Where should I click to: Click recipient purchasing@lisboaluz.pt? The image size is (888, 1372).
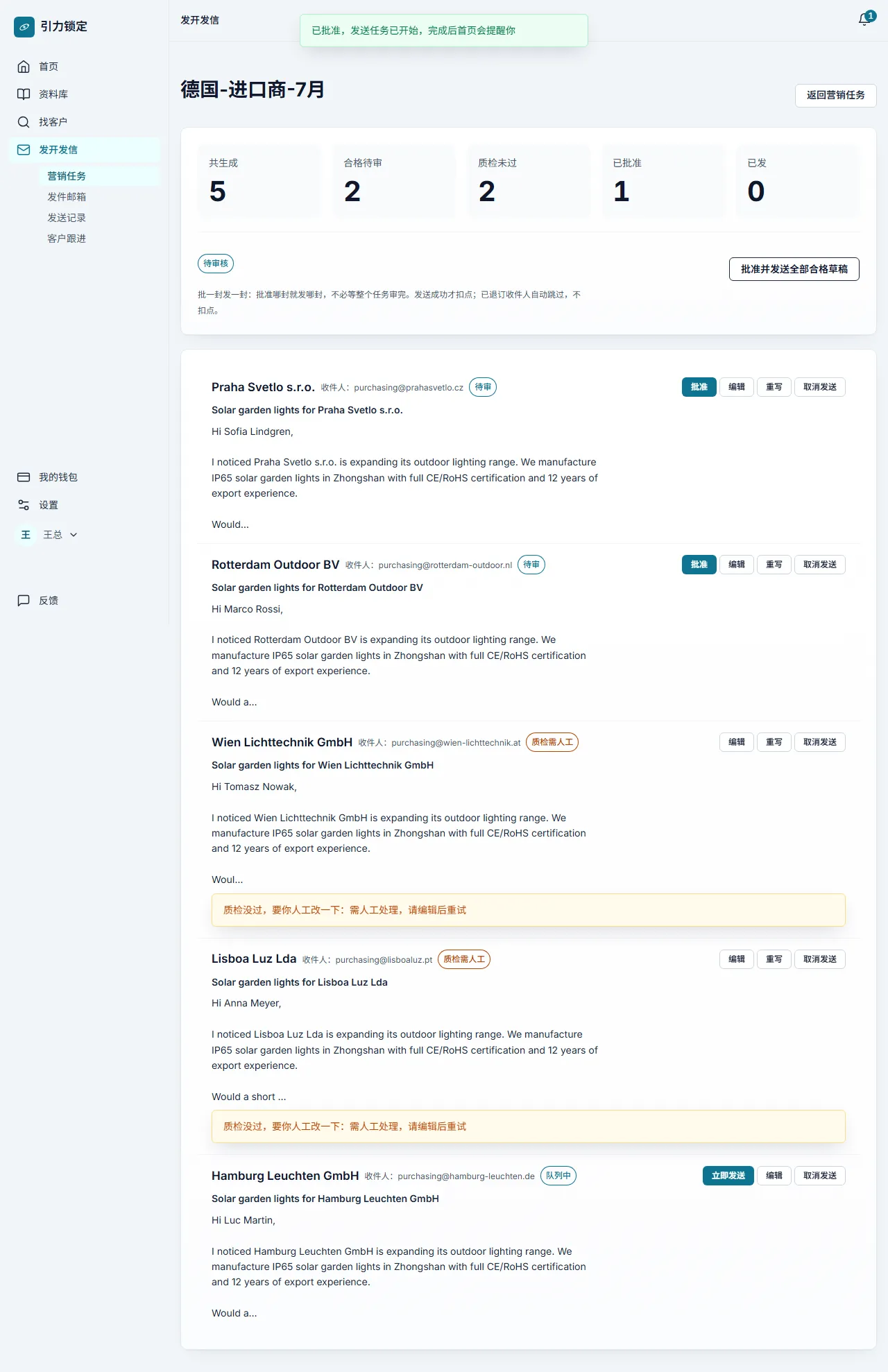(x=384, y=960)
